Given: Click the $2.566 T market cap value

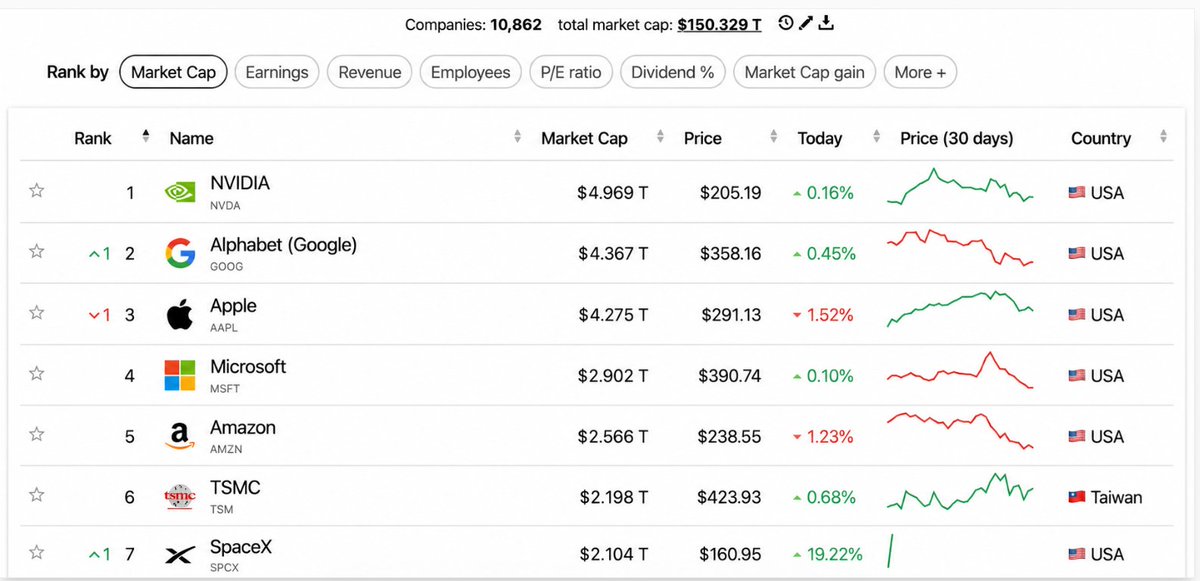Looking at the screenshot, I should 612,437.
